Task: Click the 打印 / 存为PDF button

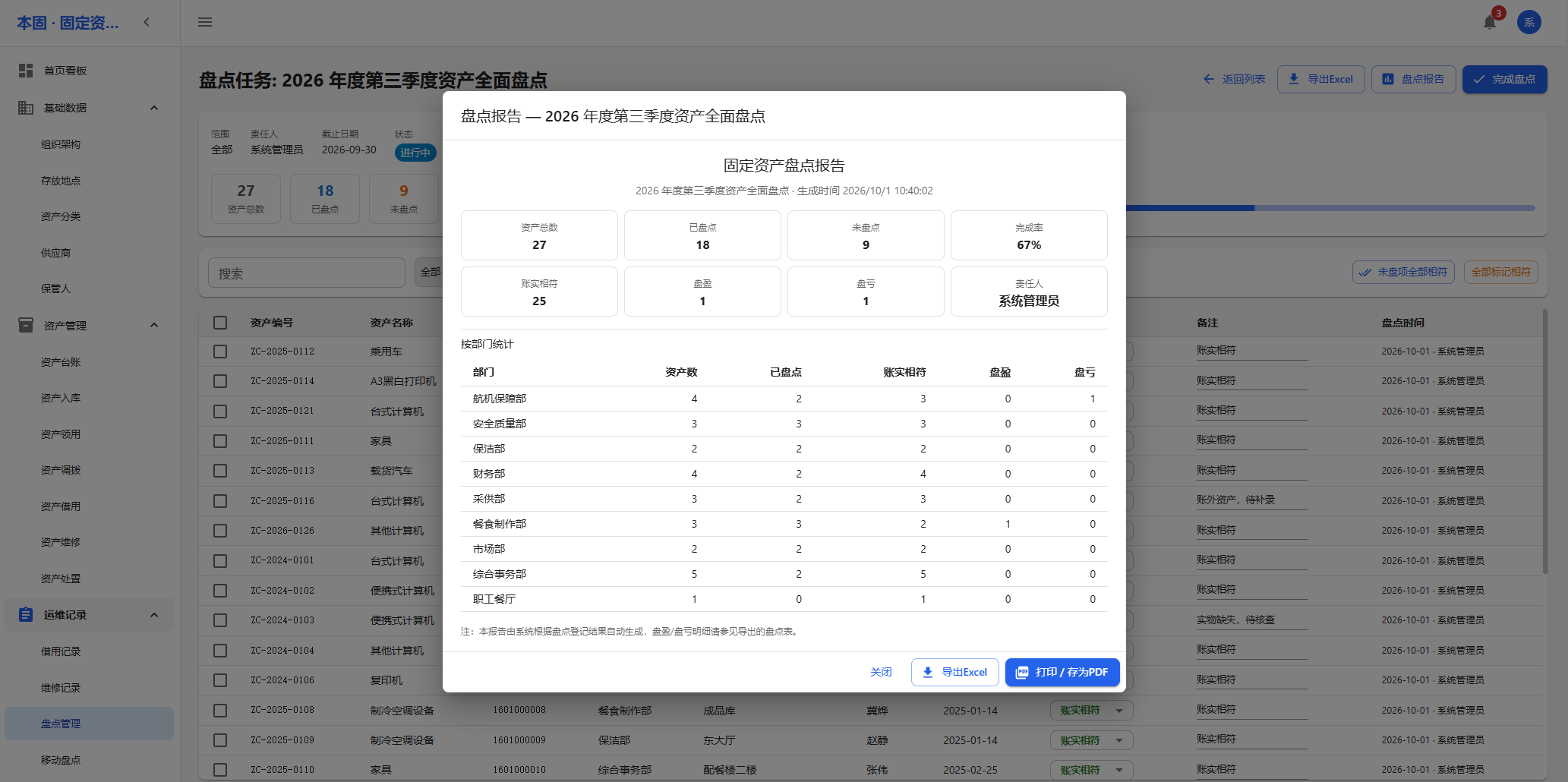Action: (1062, 672)
